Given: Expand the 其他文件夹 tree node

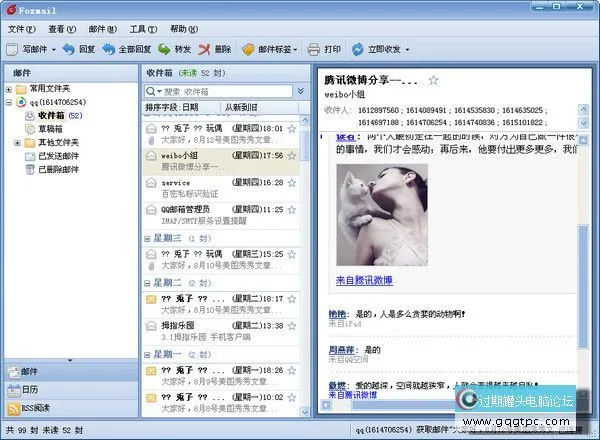Looking at the screenshot, I should (x=17, y=143).
